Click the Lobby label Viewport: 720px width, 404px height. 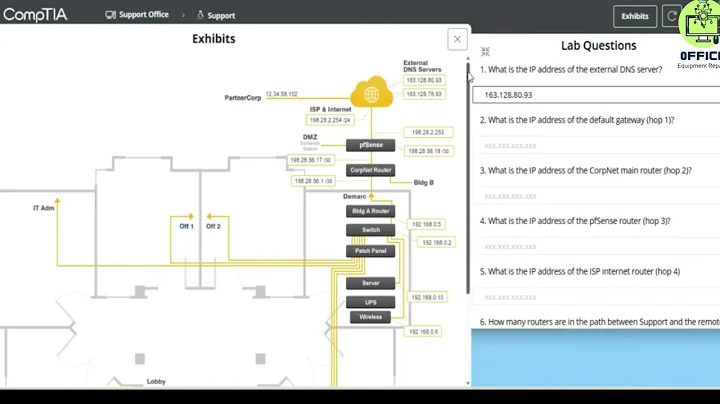coord(156,382)
